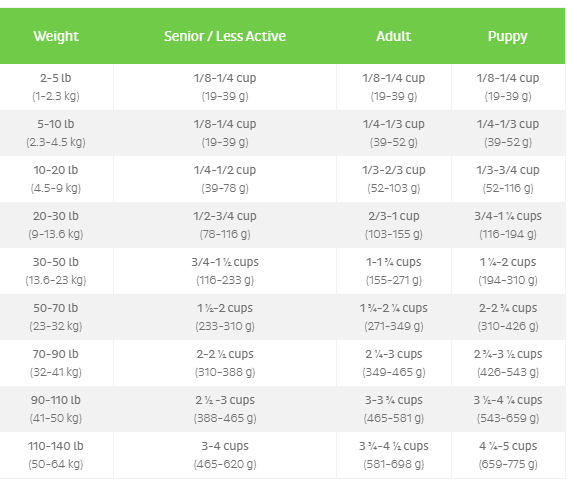Click the Senior / Less Active header

(225, 36)
